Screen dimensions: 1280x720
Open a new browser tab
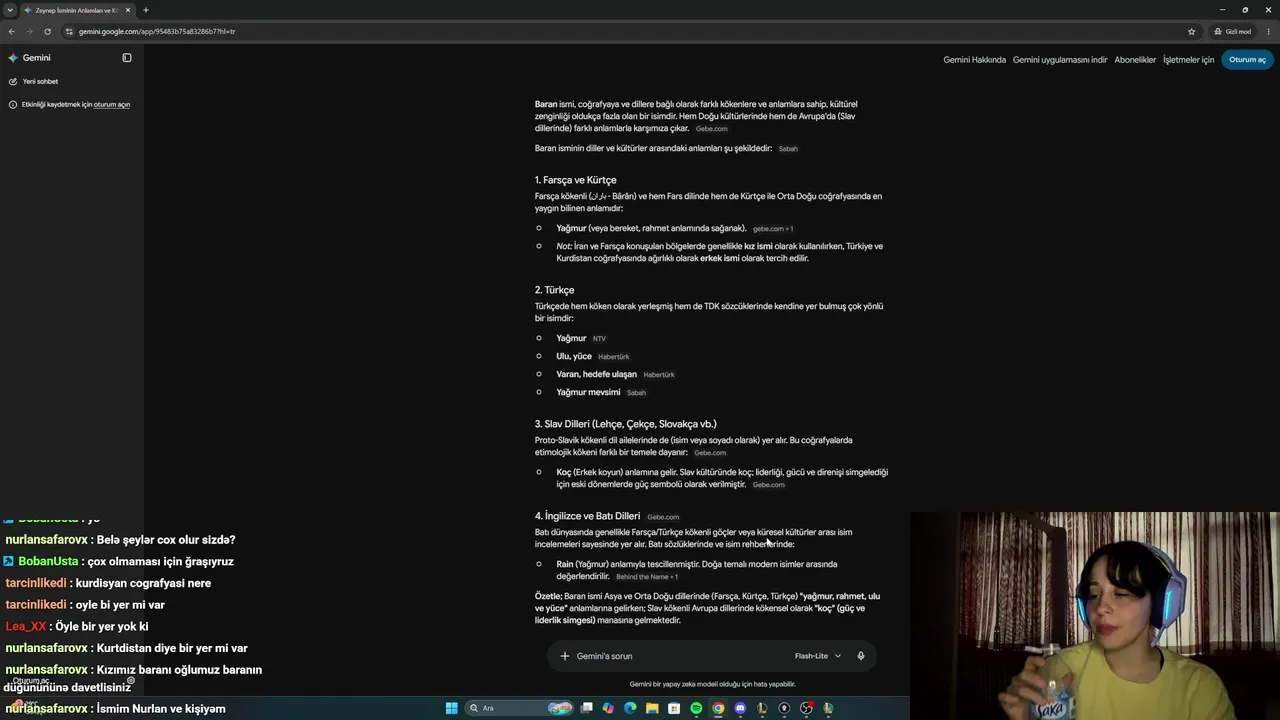[x=146, y=10]
